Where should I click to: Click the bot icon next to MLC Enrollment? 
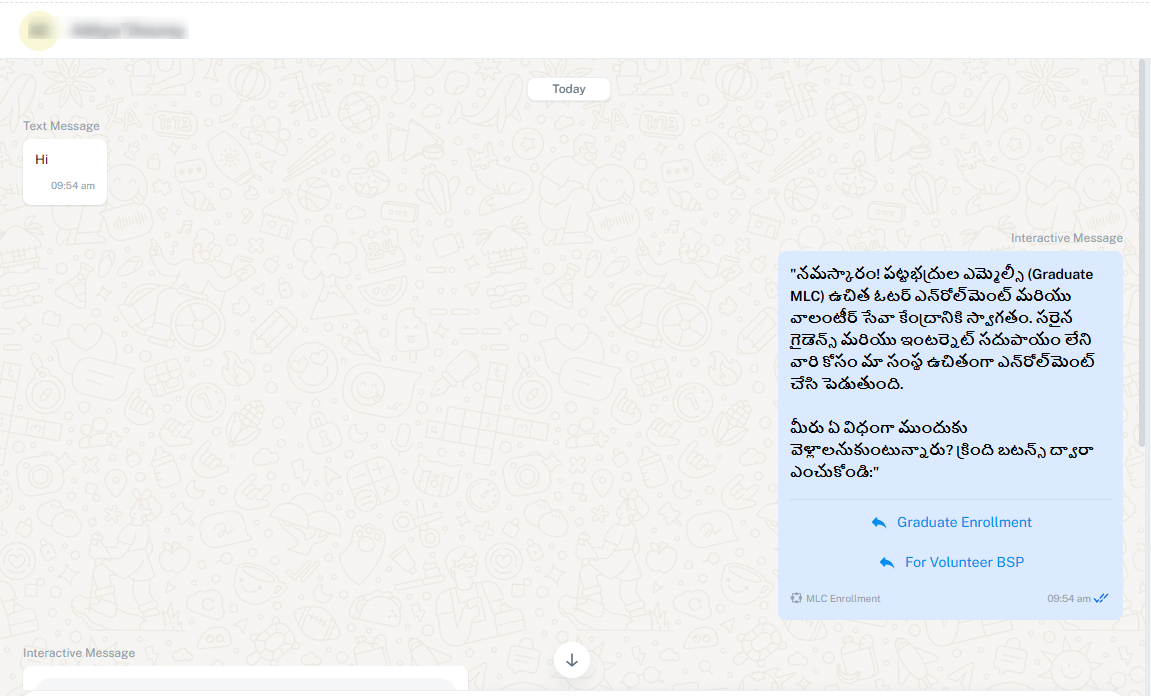(x=796, y=598)
